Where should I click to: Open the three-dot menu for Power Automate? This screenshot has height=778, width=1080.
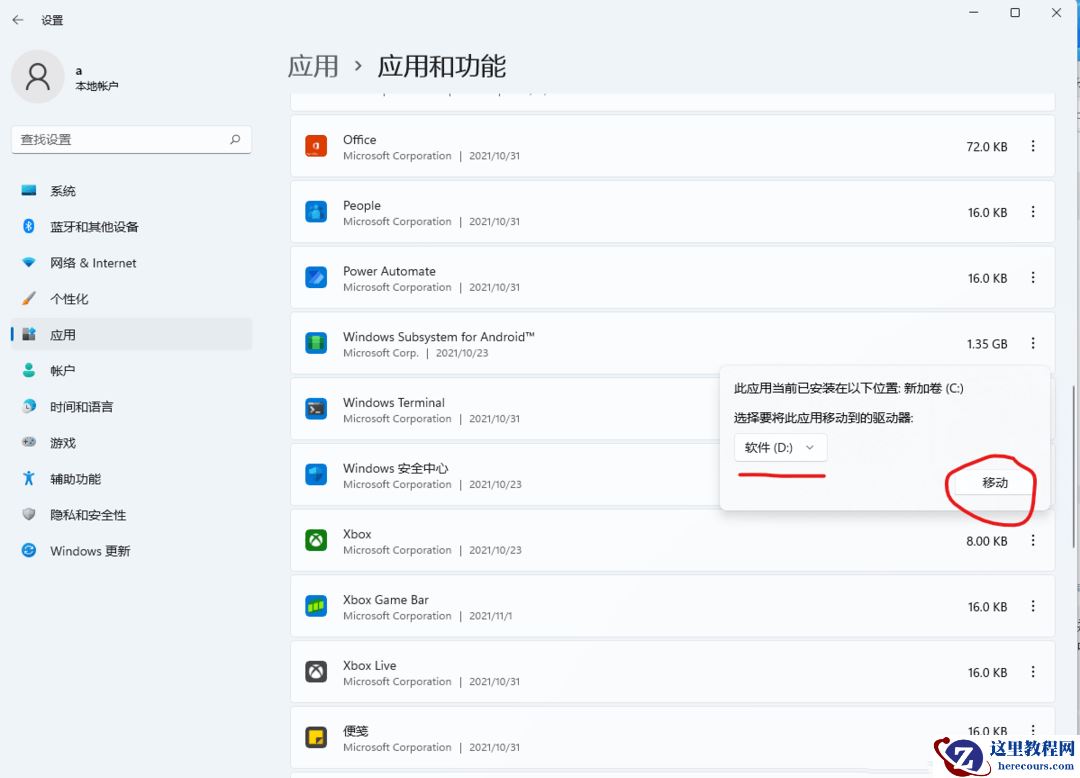1033,278
